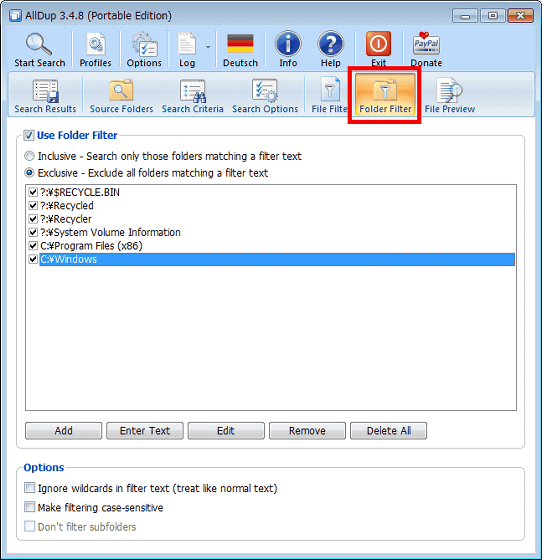
Task: Open the Options gear icon
Action: (144, 44)
